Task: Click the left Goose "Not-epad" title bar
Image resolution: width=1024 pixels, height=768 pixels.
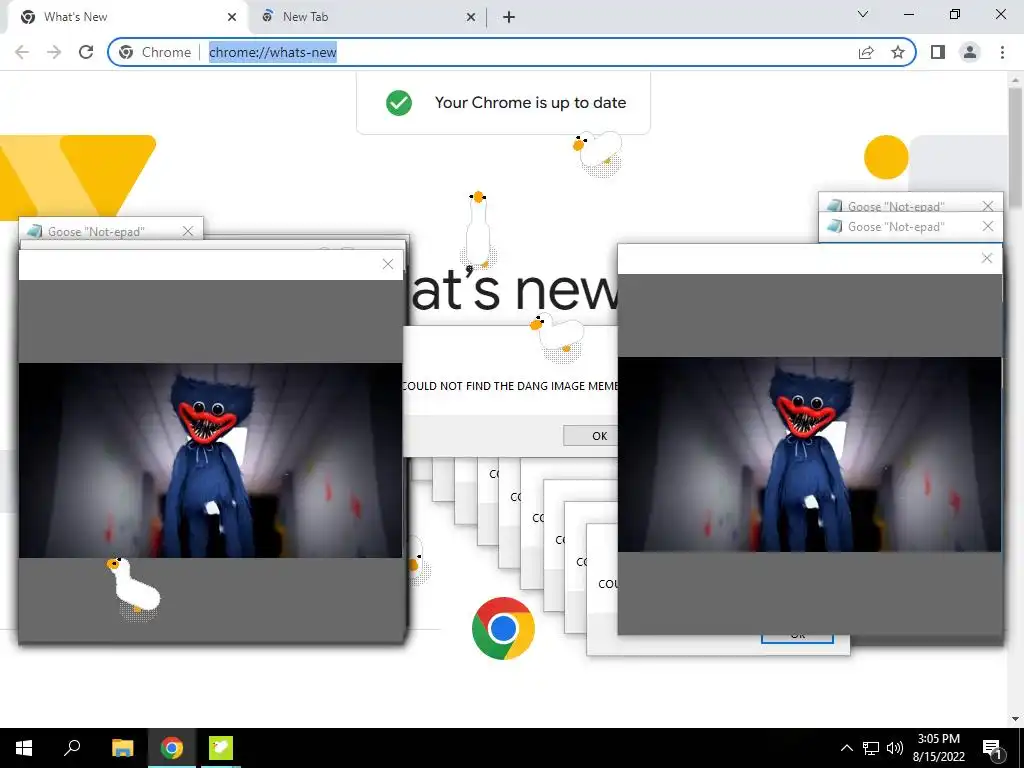Action: (x=111, y=231)
